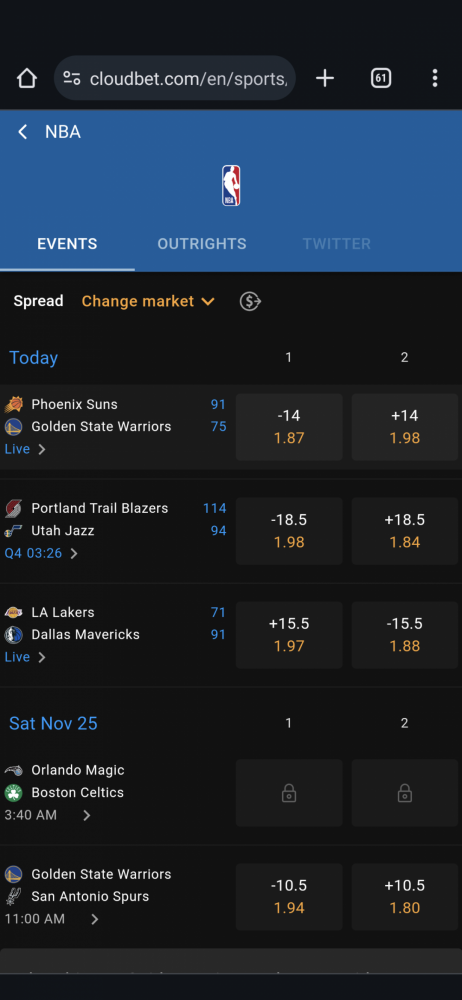The width and height of the screenshot is (462, 1000).
Task: Toggle the cash-out coin icon next to Change market
Action: click(x=250, y=301)
